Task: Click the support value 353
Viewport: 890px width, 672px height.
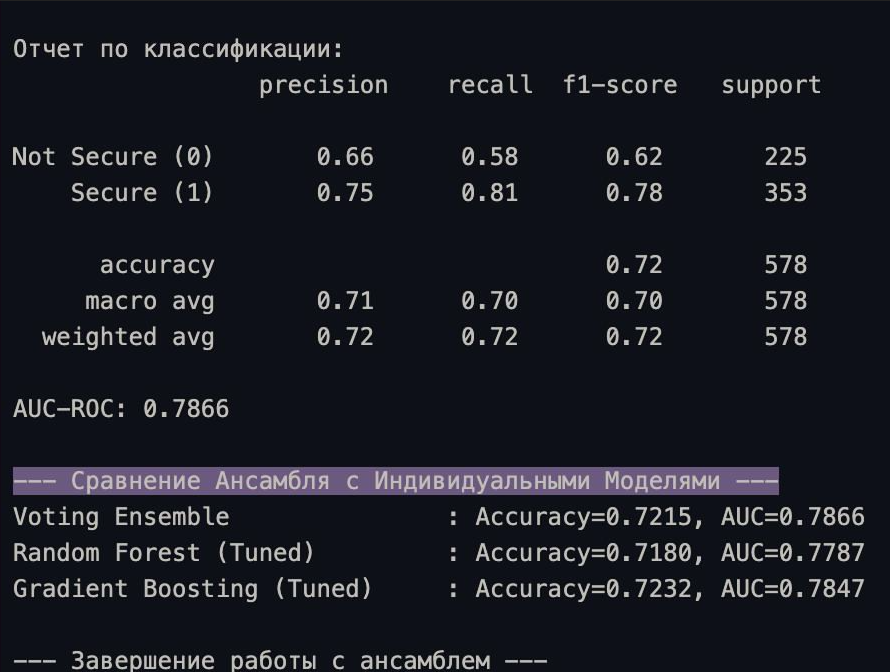Action: (x=785, y=193)
